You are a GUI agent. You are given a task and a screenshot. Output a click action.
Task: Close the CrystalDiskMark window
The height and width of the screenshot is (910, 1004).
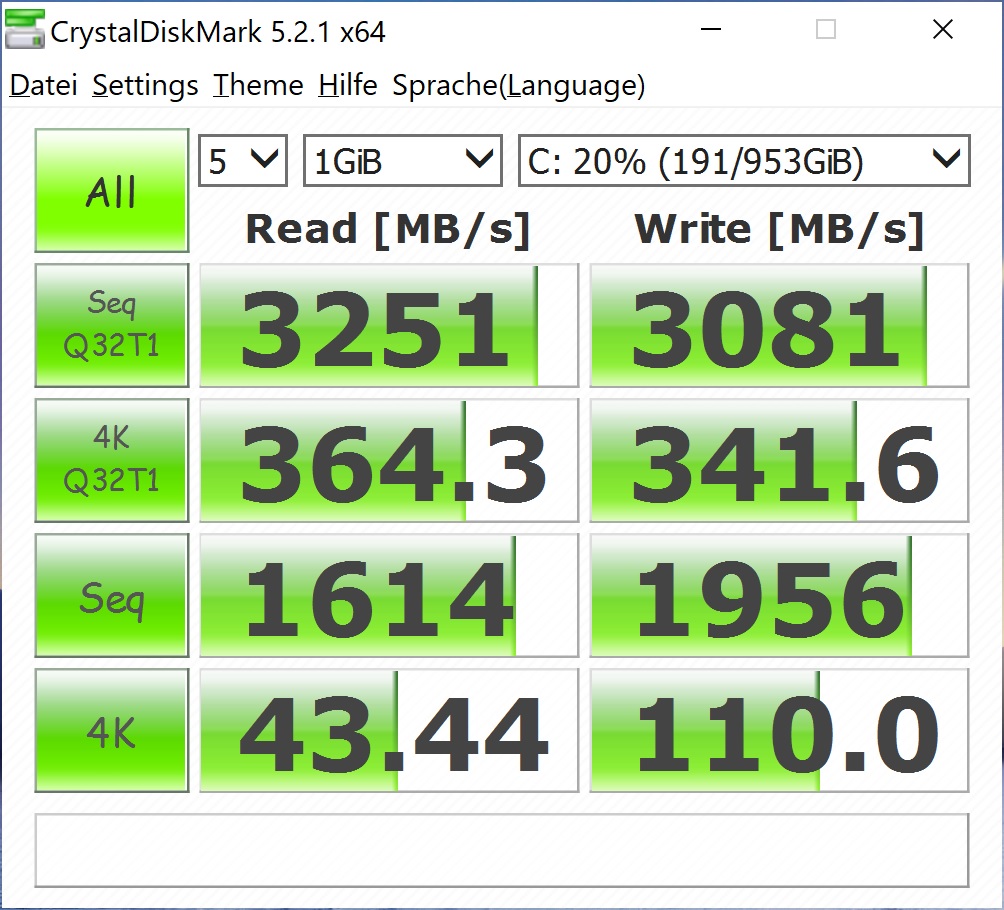[x=943, y=29]
